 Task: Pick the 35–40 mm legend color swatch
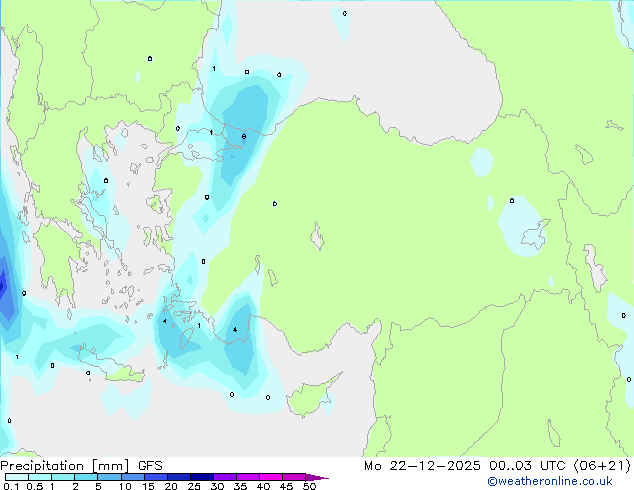click(x=247, y=477)
